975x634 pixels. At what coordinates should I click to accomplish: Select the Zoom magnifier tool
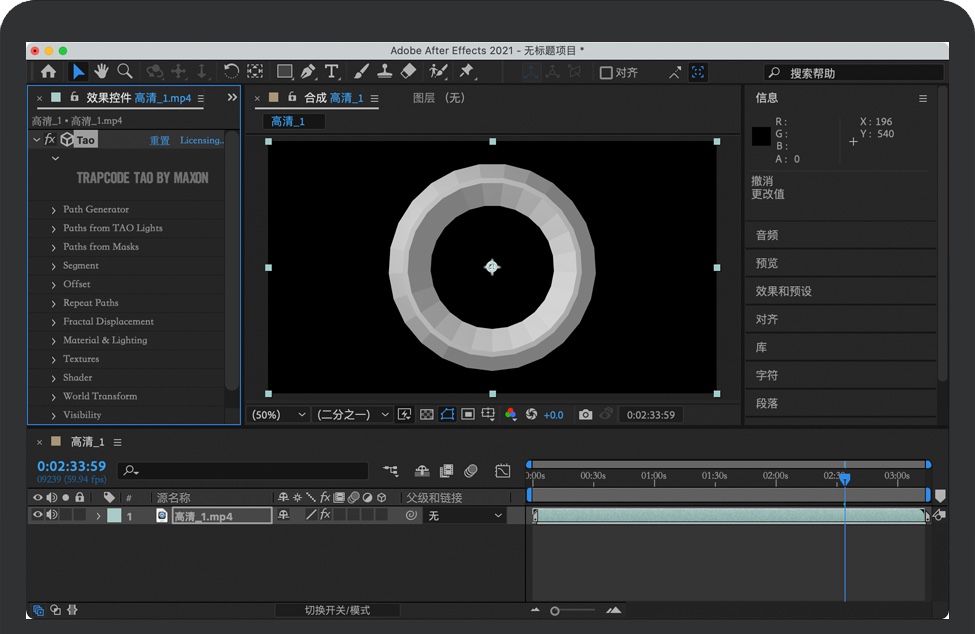pyautogui.click(x=125, y=71)
